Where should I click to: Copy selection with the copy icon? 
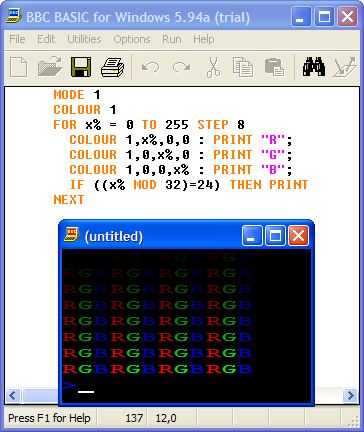[x=243, y=67]
